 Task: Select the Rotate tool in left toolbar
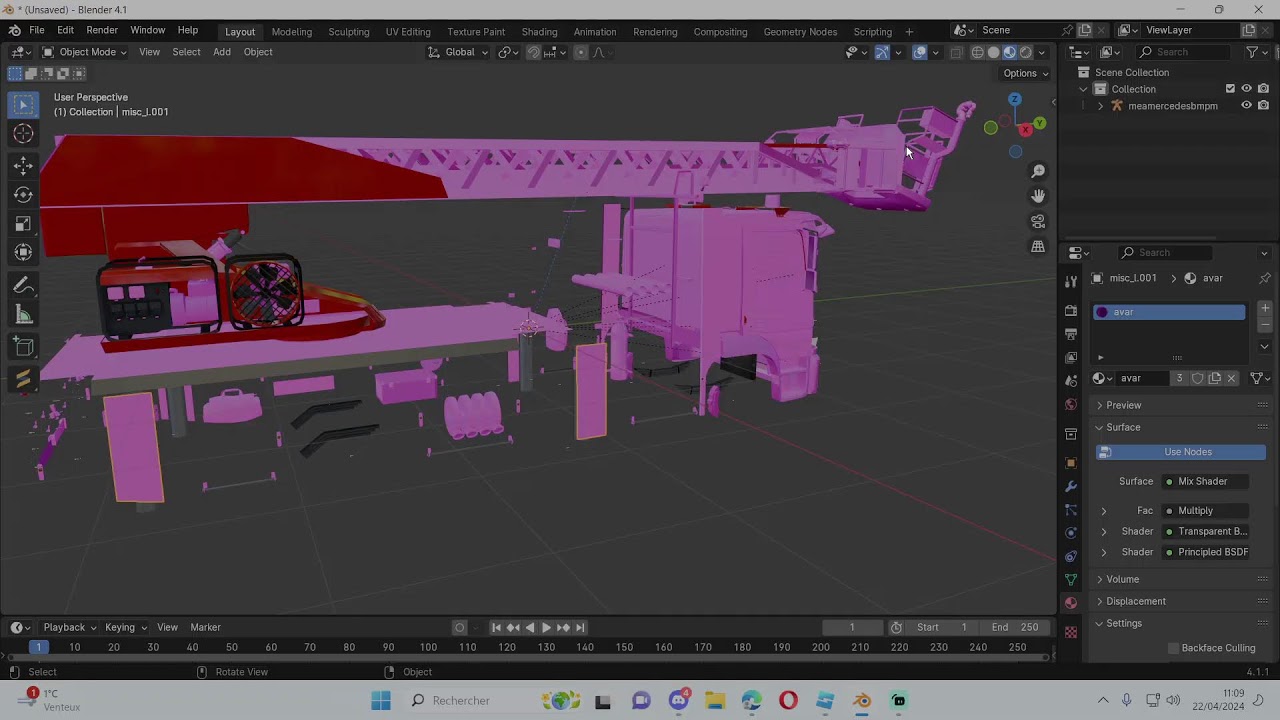[x=23, y=195]
